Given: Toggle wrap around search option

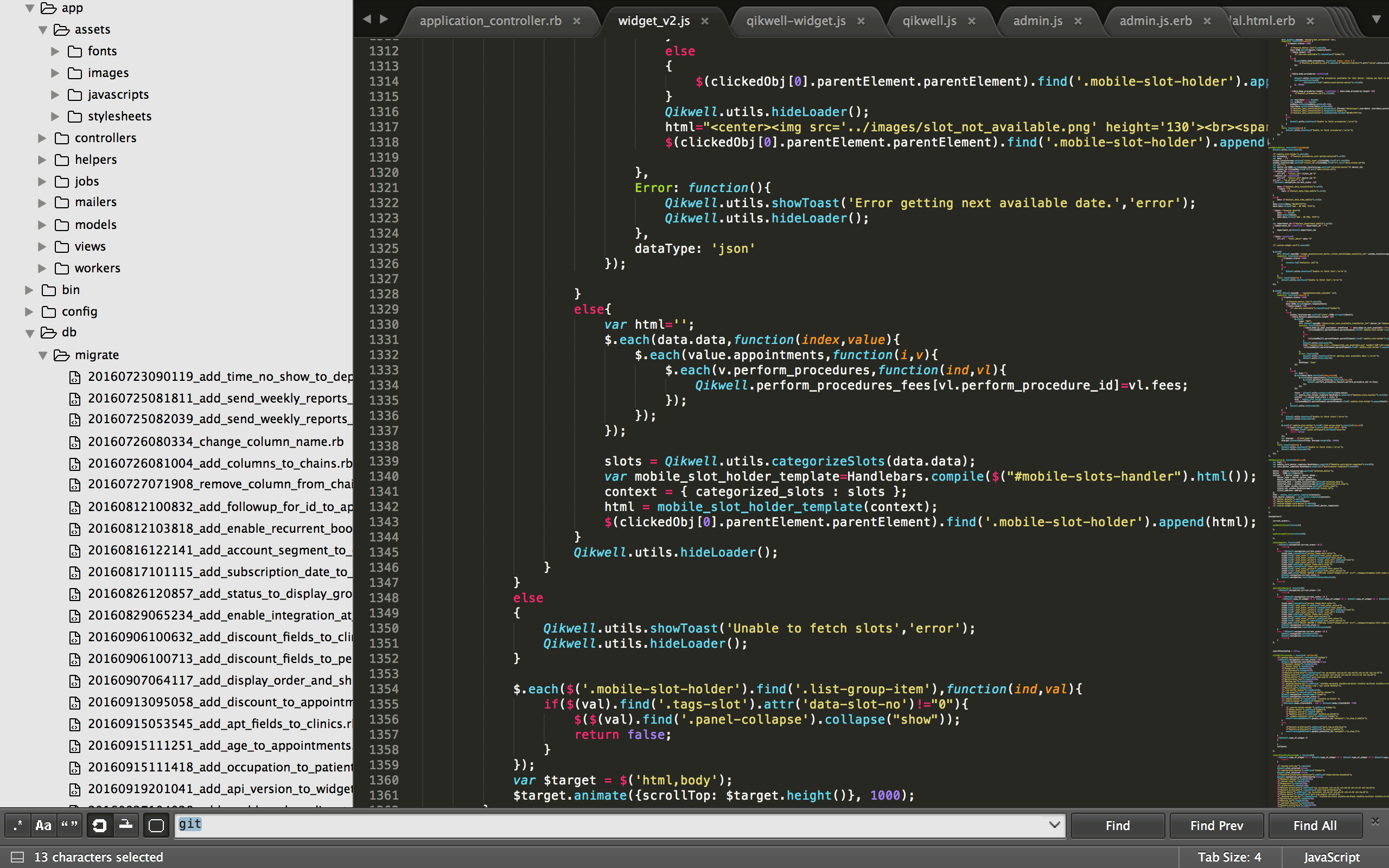Looking at the screenshot, I should pos(99,826).
